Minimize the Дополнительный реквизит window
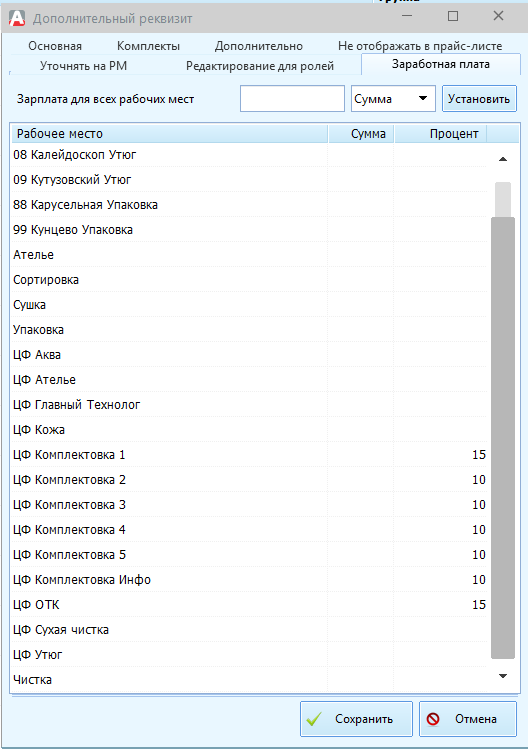The image size is (528, 749). pos(407,16)
